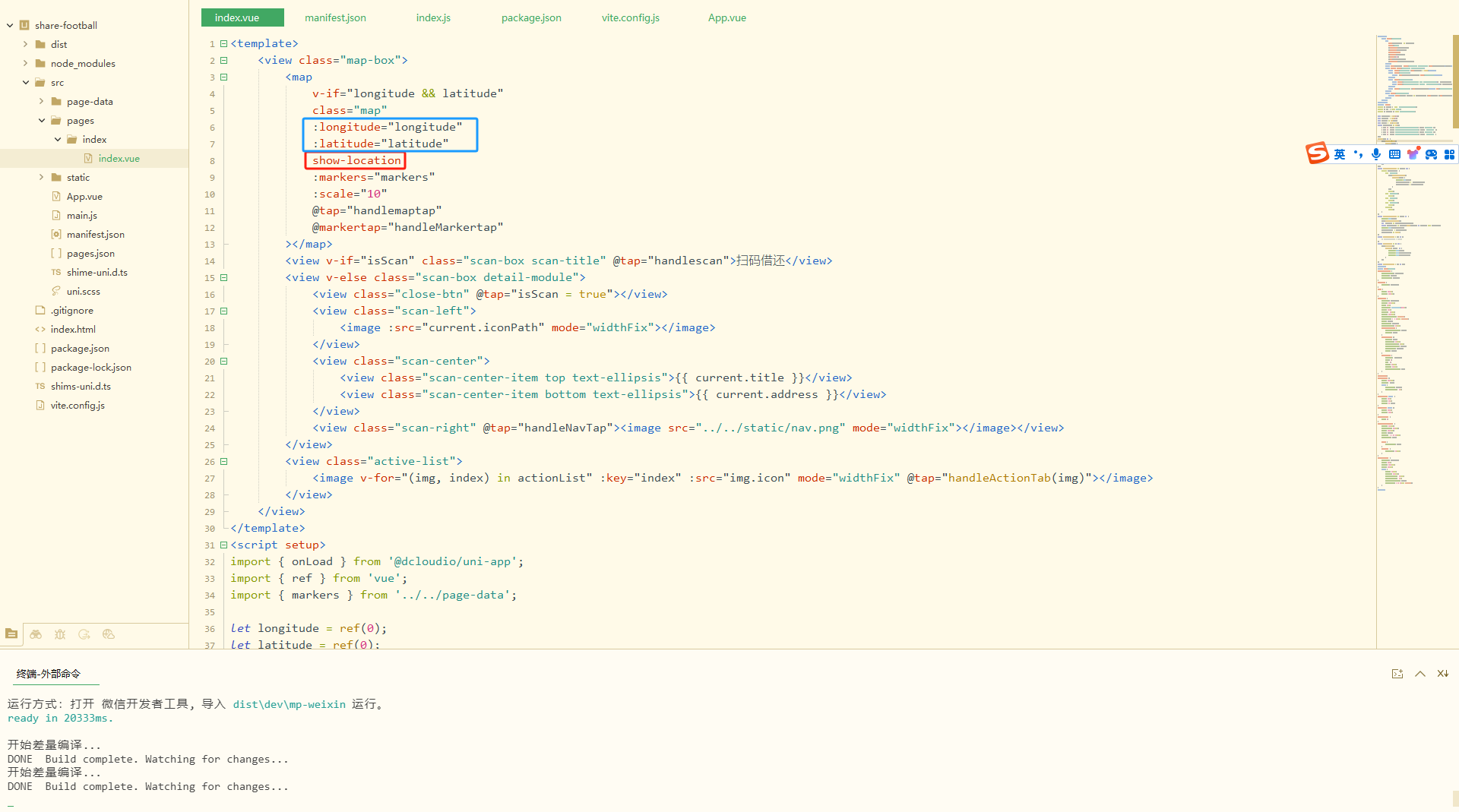Image resolution: width=1459 pixels, height=812 pixels.
Task: Click the up chevron to maximize the terminal panel
Action: tap(1419, 674)
